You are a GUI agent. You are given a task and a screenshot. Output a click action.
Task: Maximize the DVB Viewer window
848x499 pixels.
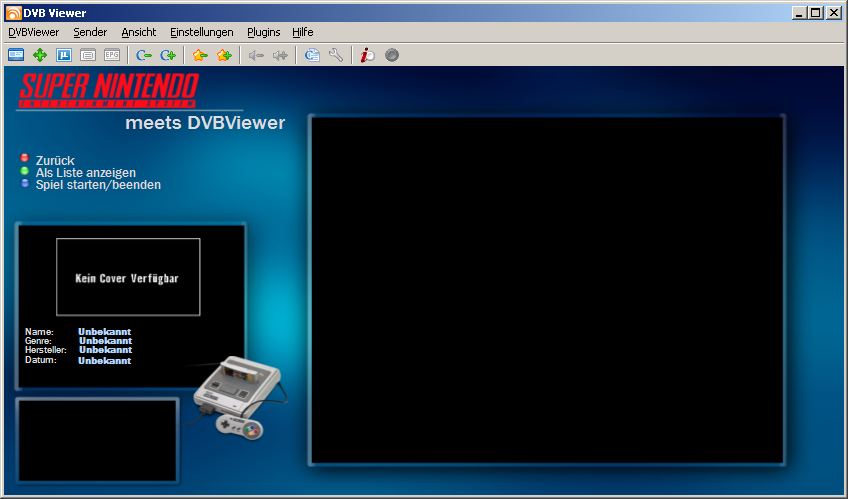[816, 13]
